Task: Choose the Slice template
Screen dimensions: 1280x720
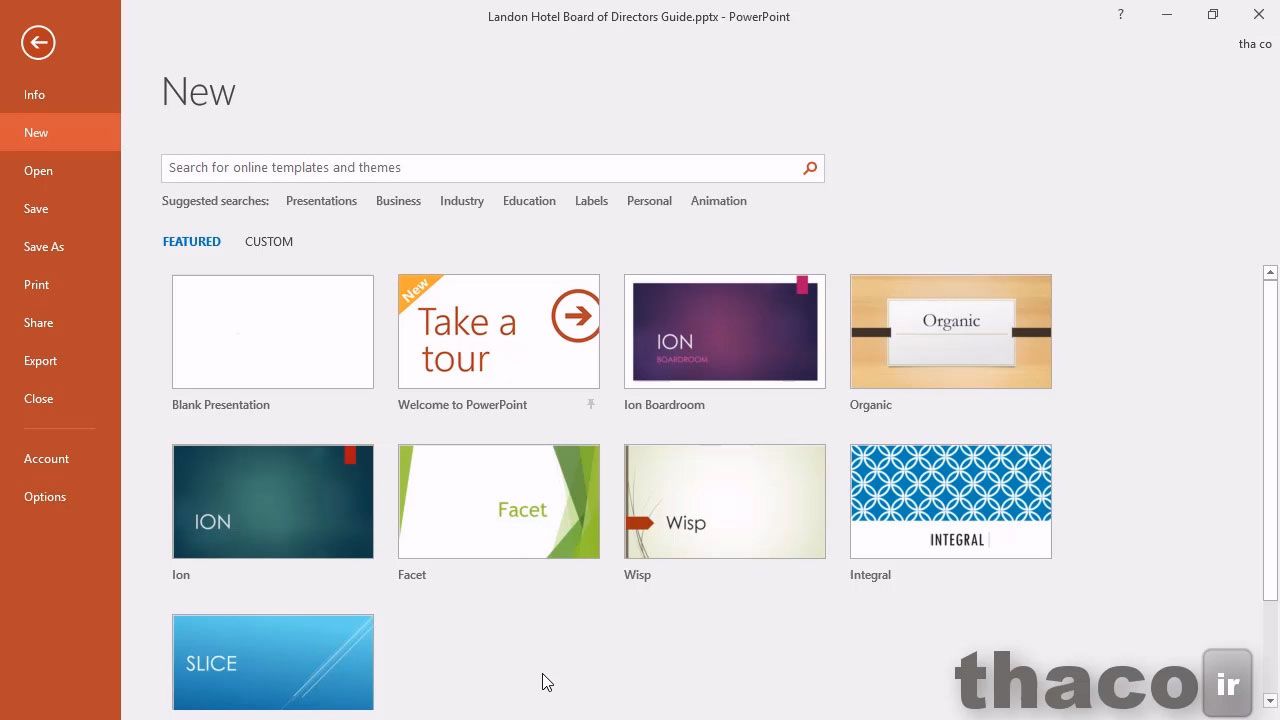Action: coord(273,662)
